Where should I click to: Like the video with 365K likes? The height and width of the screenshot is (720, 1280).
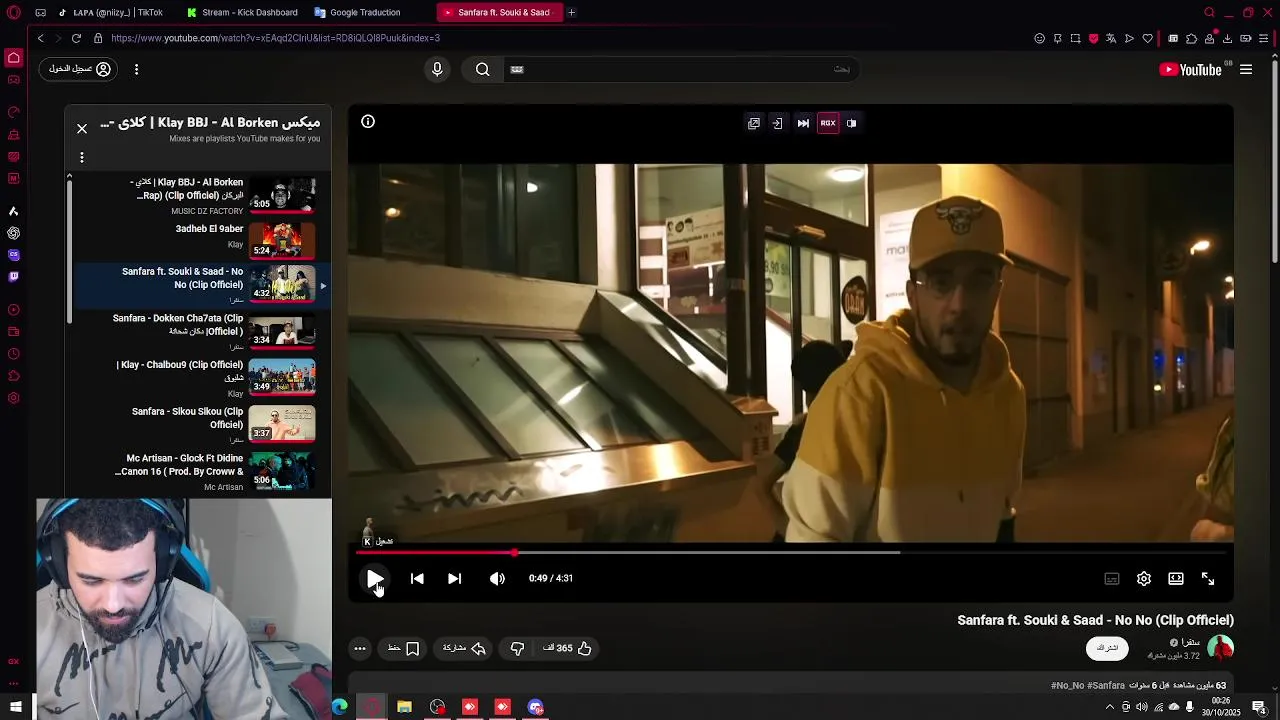click(567, 648)
